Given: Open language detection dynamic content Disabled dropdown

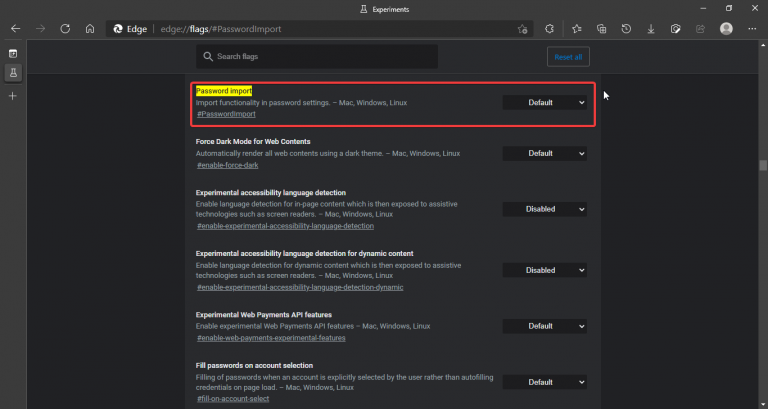Looking at the screenshot, I should coord(545,270).
